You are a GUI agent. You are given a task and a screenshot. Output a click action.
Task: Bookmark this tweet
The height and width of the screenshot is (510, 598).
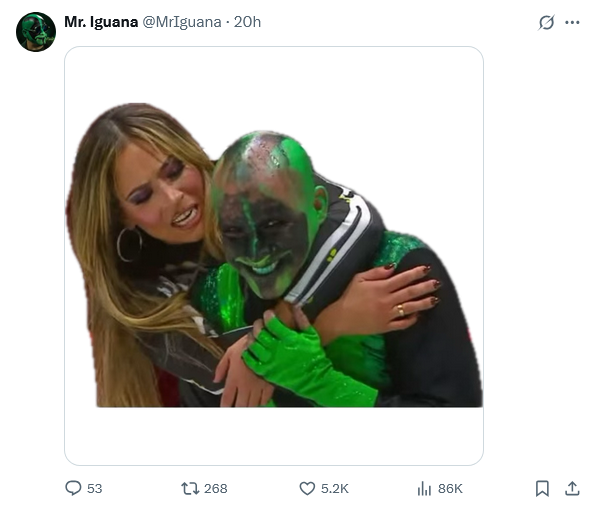[542, 488]
